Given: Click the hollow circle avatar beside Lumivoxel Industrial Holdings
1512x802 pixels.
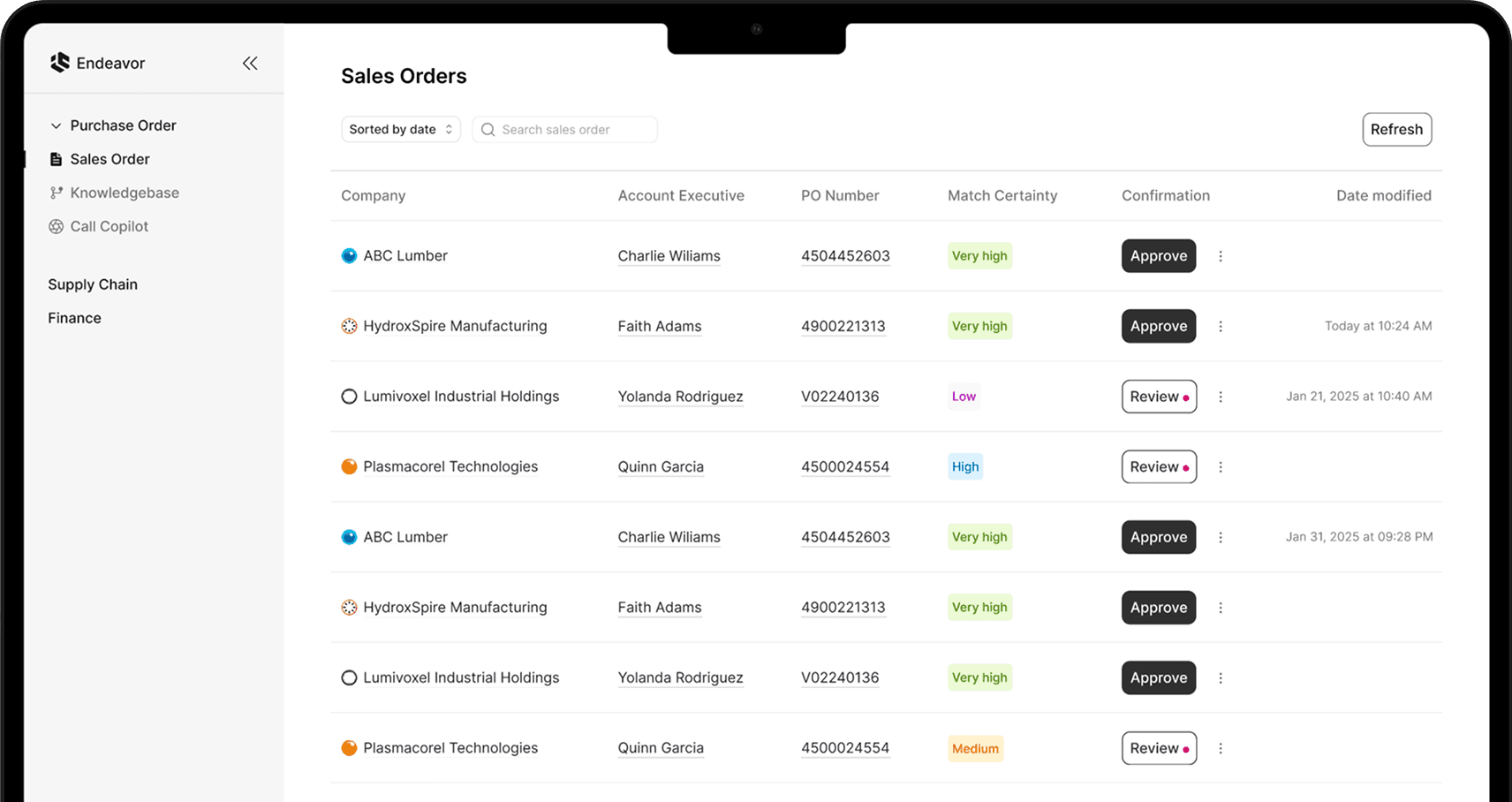Looking at the screenshot, I should [349, 396].
